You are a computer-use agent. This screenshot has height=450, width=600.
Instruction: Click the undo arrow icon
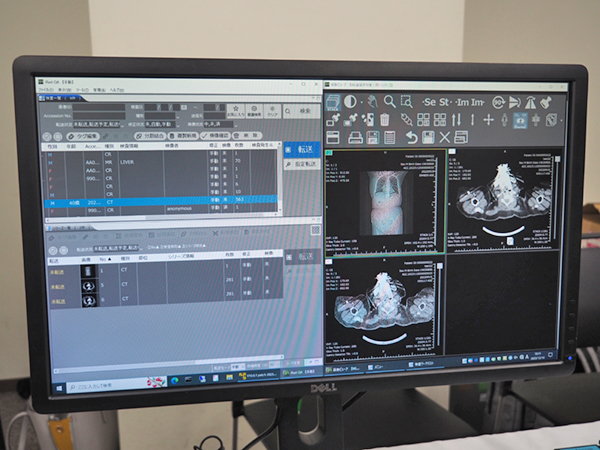(410, 137)
